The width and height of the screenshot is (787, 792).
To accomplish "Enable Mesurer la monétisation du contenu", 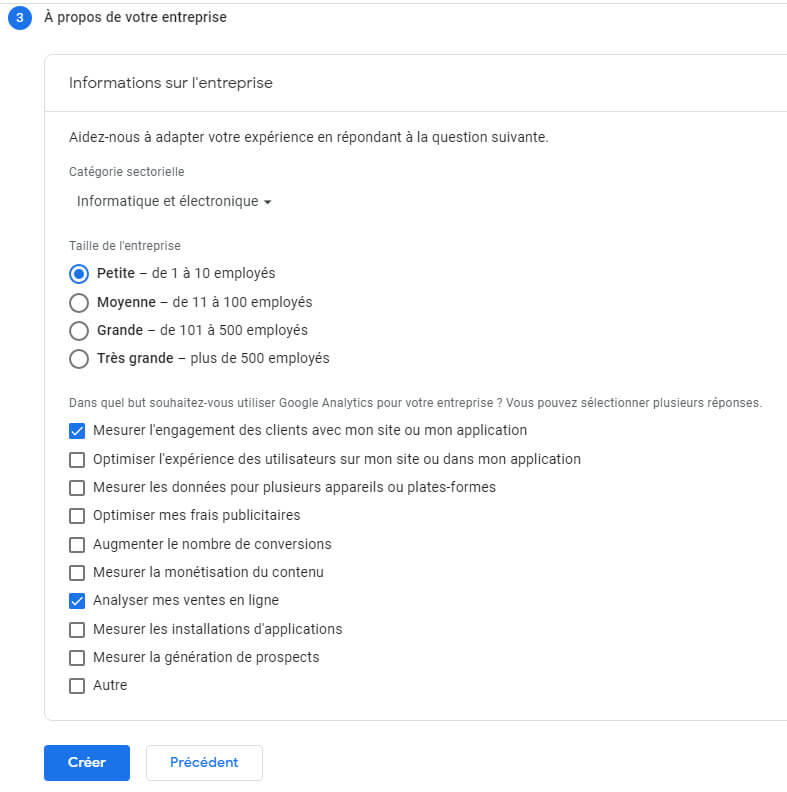I will pos(77,573).
